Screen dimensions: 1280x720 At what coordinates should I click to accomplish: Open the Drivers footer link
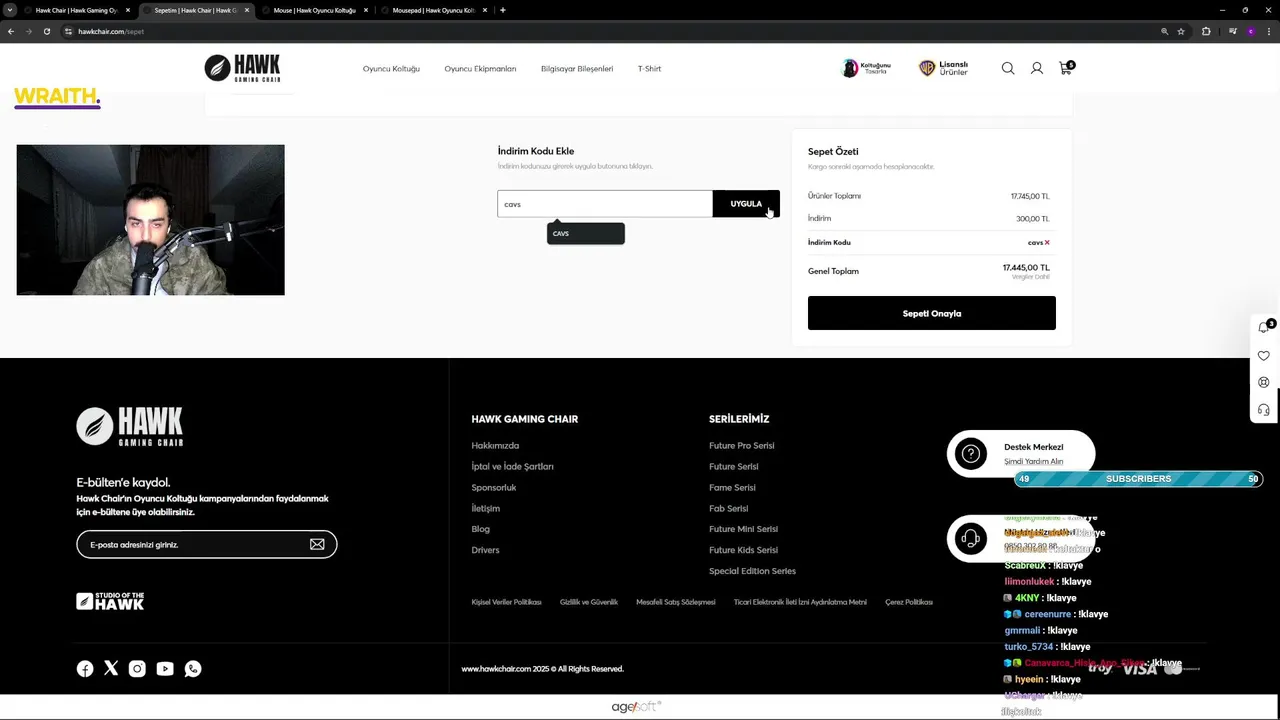(485, 550)
